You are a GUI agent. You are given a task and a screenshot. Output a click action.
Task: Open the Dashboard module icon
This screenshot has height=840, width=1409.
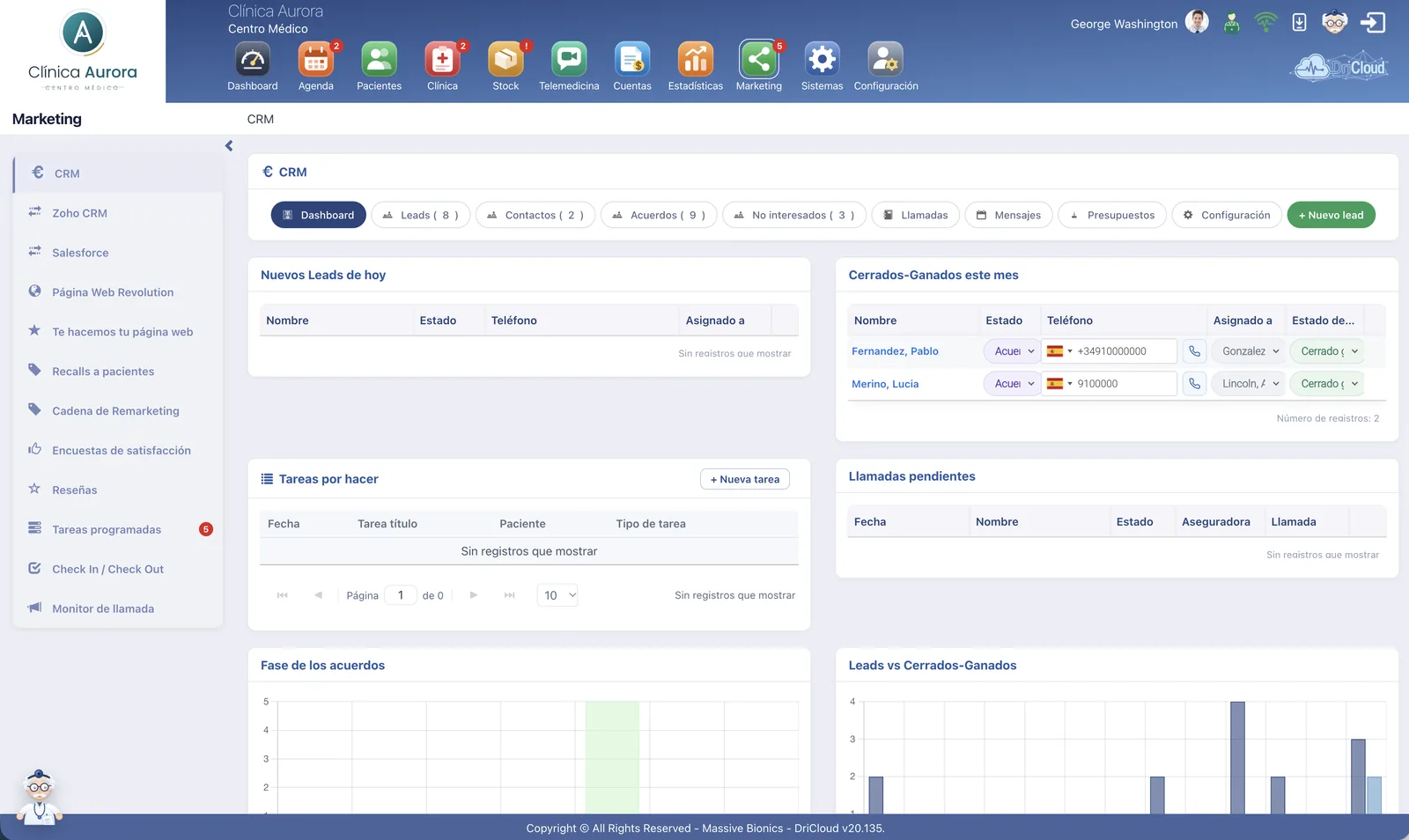(x=253, y=60)
